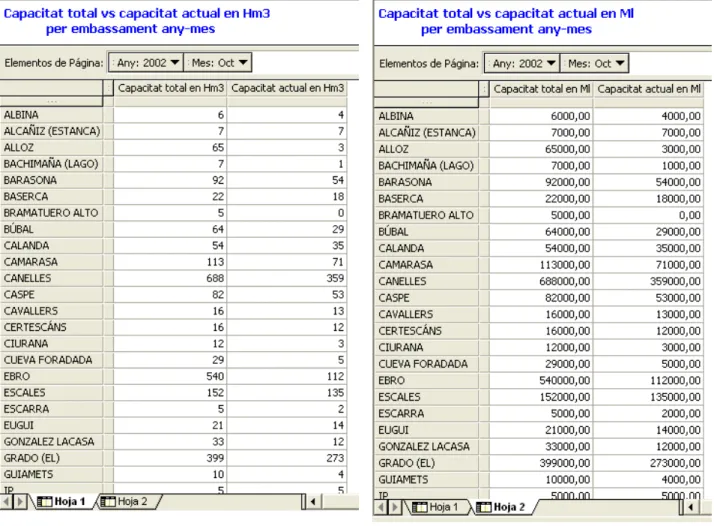Select EBRO row label in Ml panel
Screen dimensions: 714x526
426,380
